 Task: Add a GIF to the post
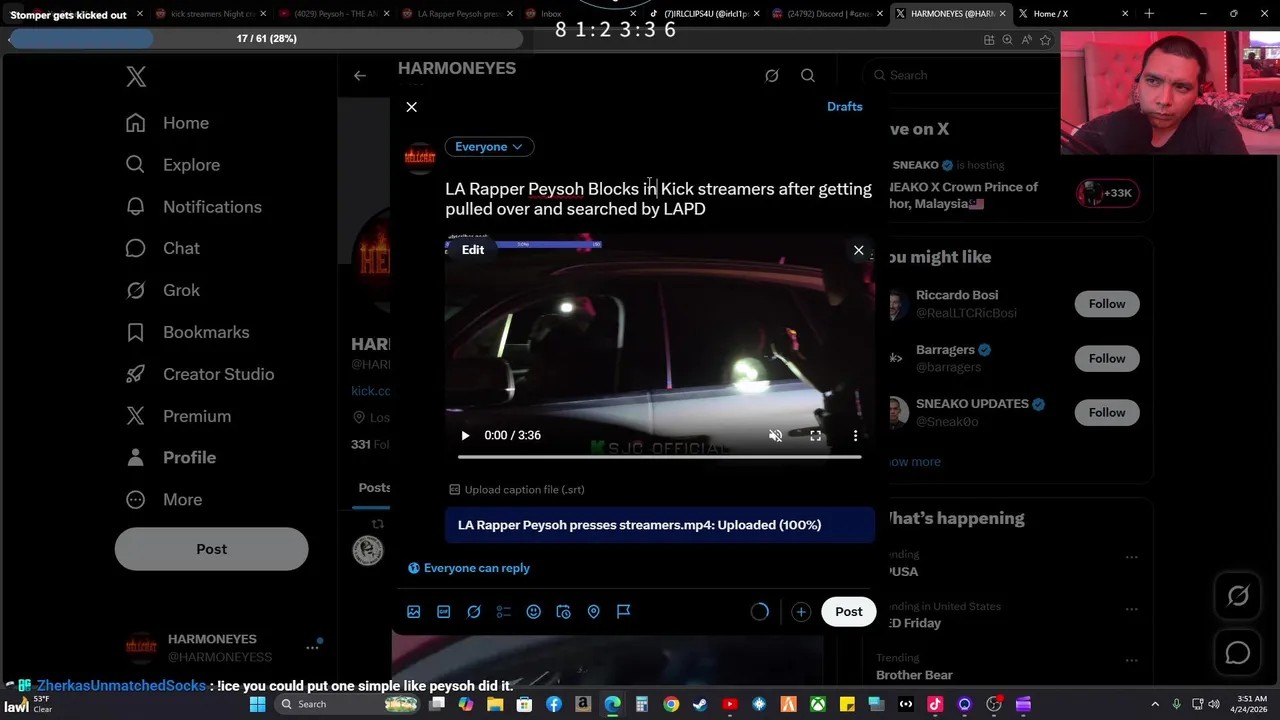444,611
